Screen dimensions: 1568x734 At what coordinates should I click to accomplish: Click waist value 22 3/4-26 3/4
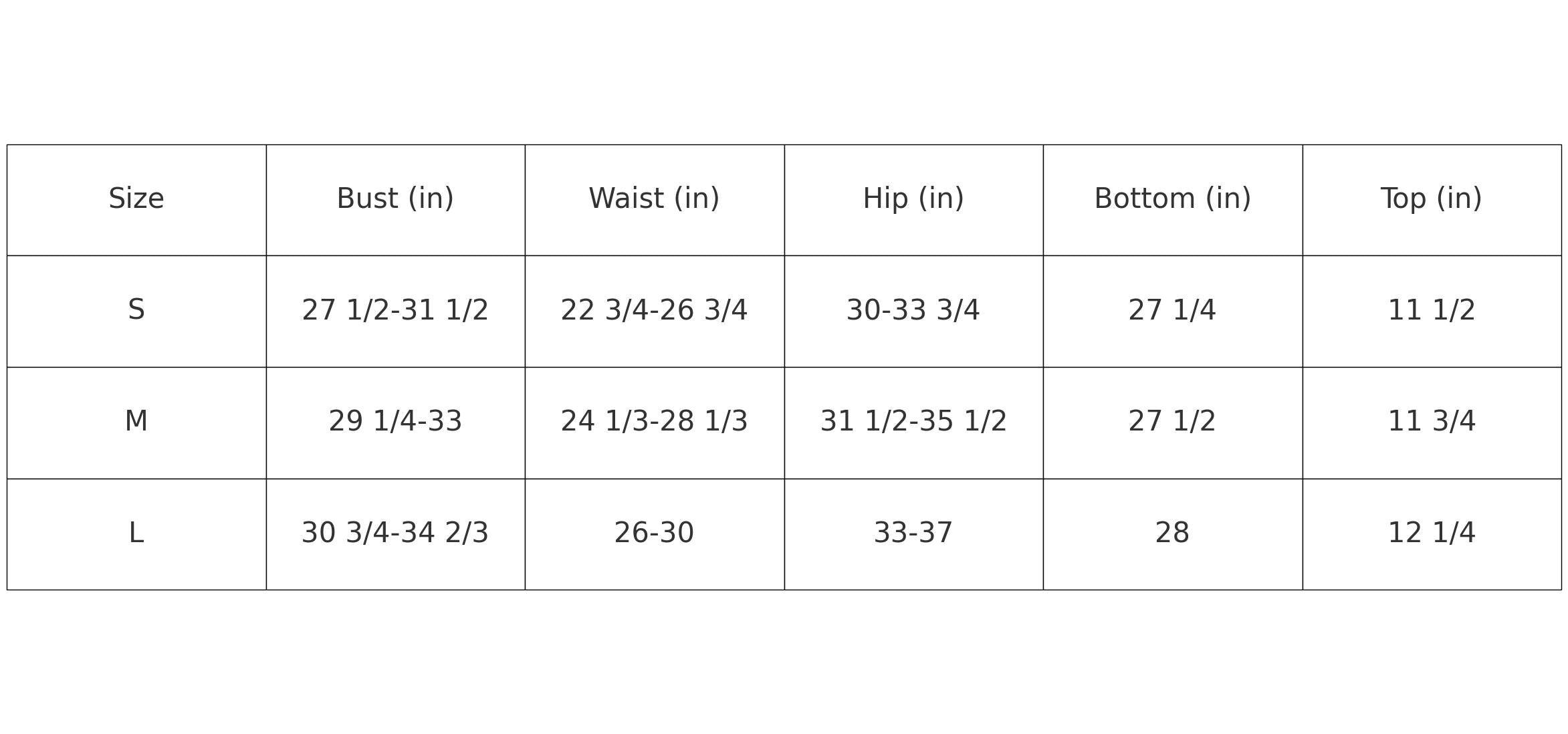654,311
